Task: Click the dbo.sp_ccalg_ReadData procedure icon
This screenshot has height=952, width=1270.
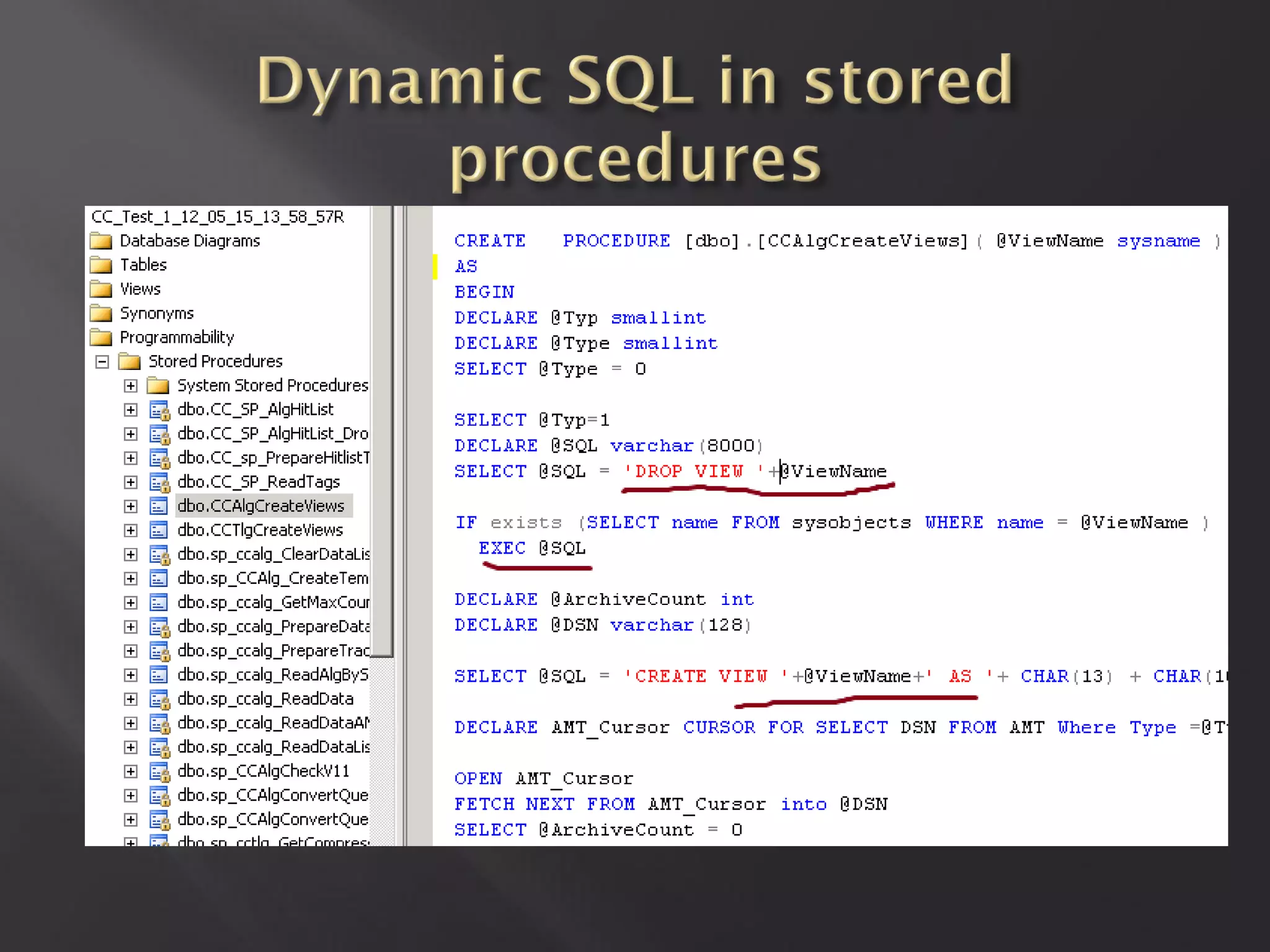Action: click(159, 700)
